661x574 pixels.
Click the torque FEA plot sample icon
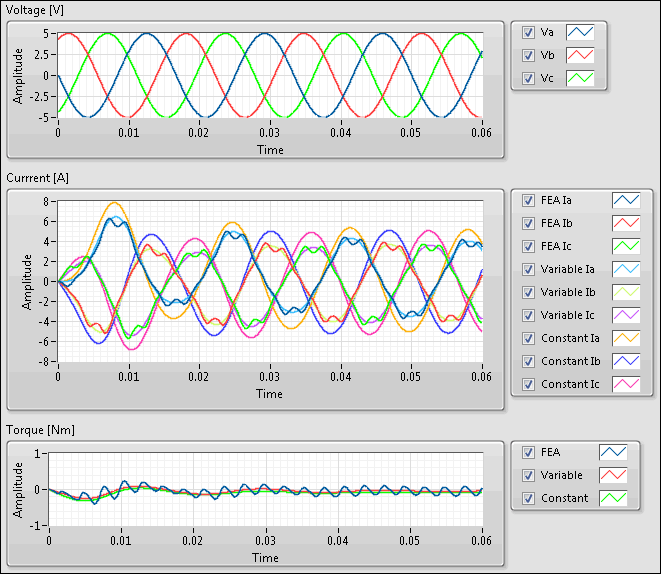[611, 452]
